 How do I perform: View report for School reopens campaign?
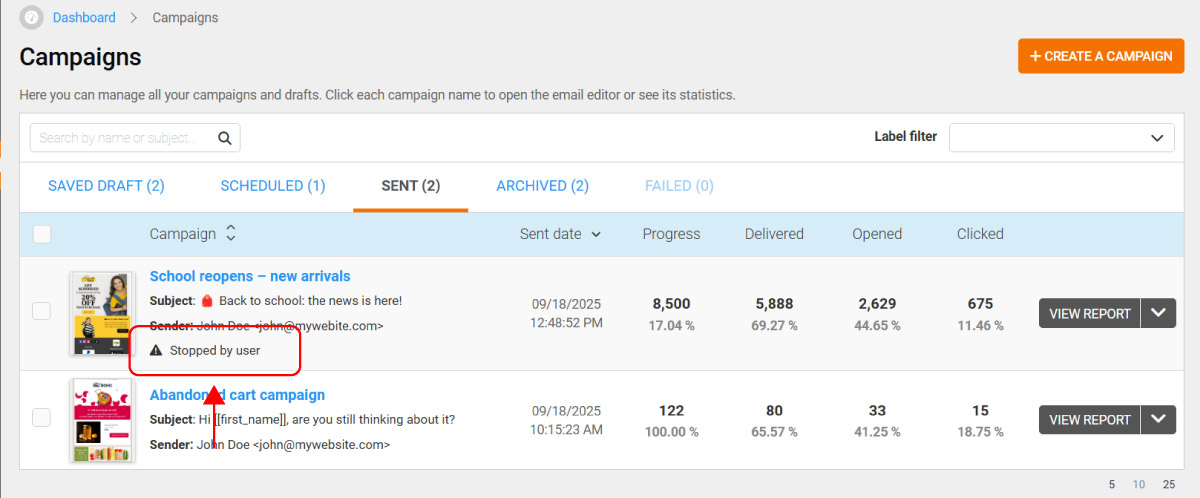1090,313
